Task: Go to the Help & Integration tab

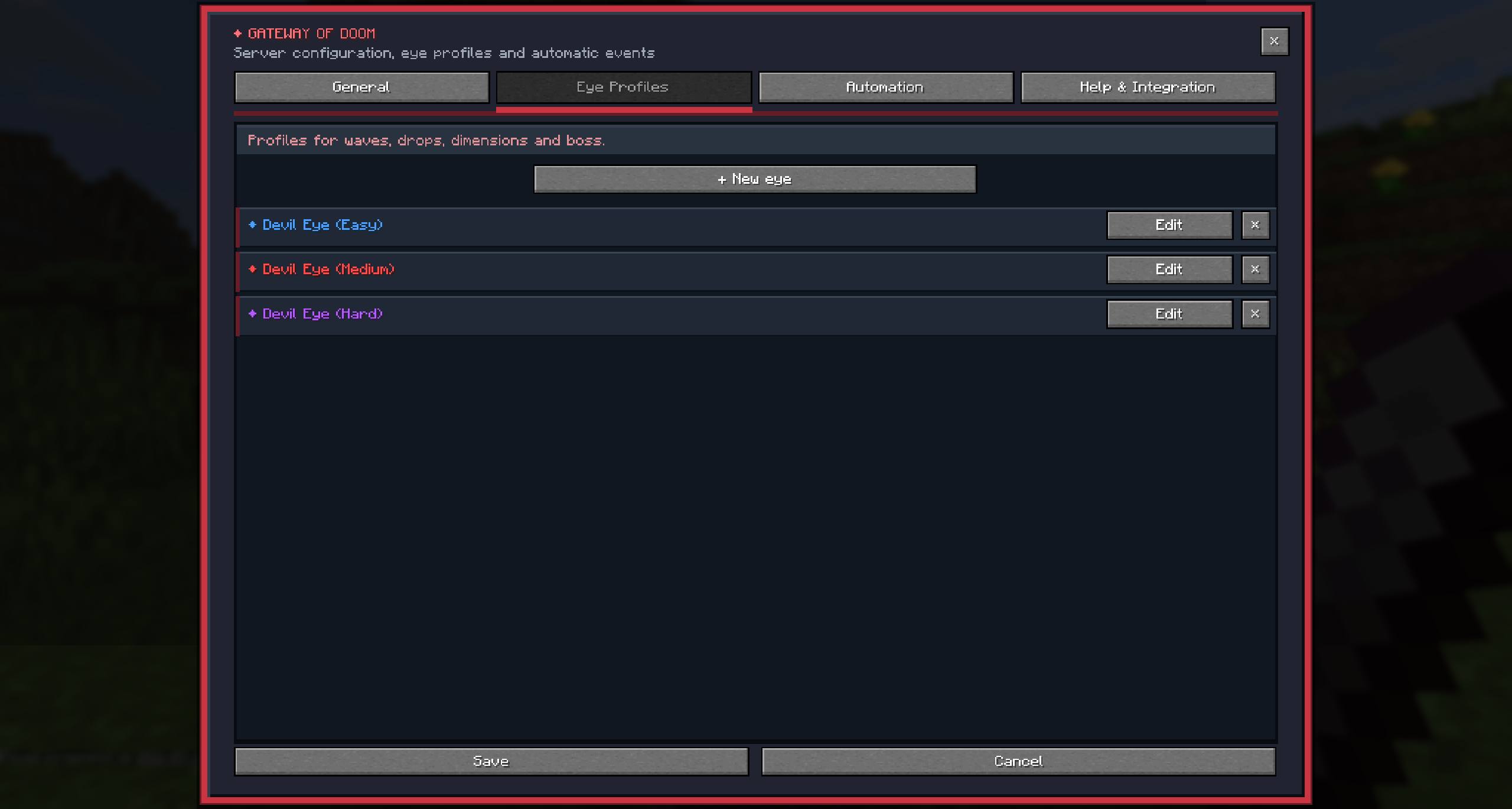Action: click(x=1148, y=87)
